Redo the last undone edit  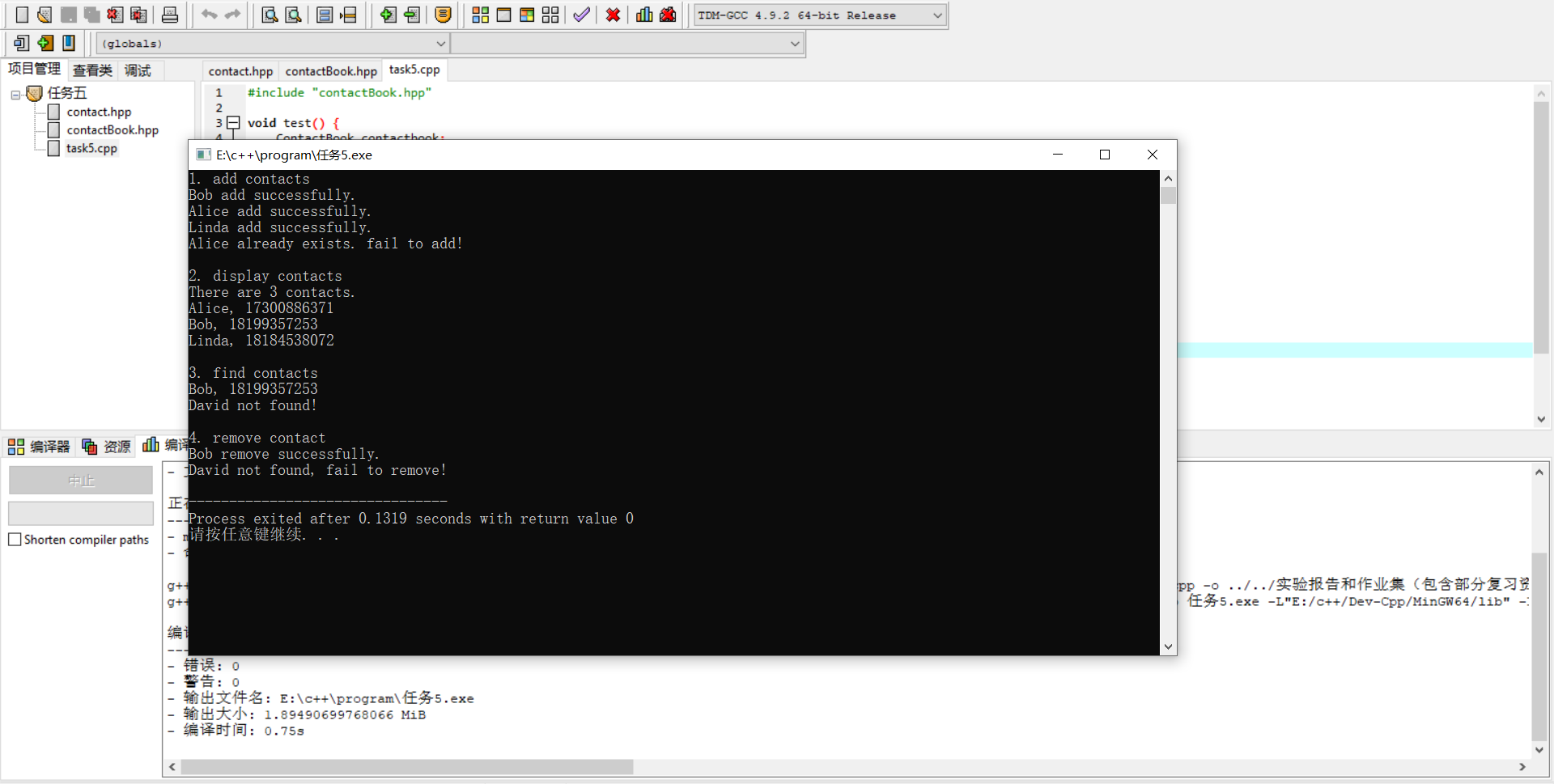(x=232, y=15)
